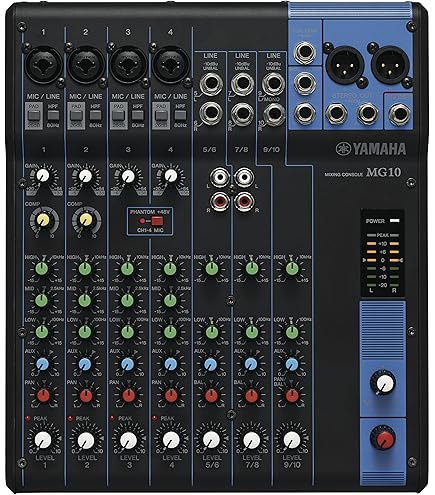Click the channel 1 yellow COMP knob
This screenshot has width=435, height=495.
click(x=43, y=220)
